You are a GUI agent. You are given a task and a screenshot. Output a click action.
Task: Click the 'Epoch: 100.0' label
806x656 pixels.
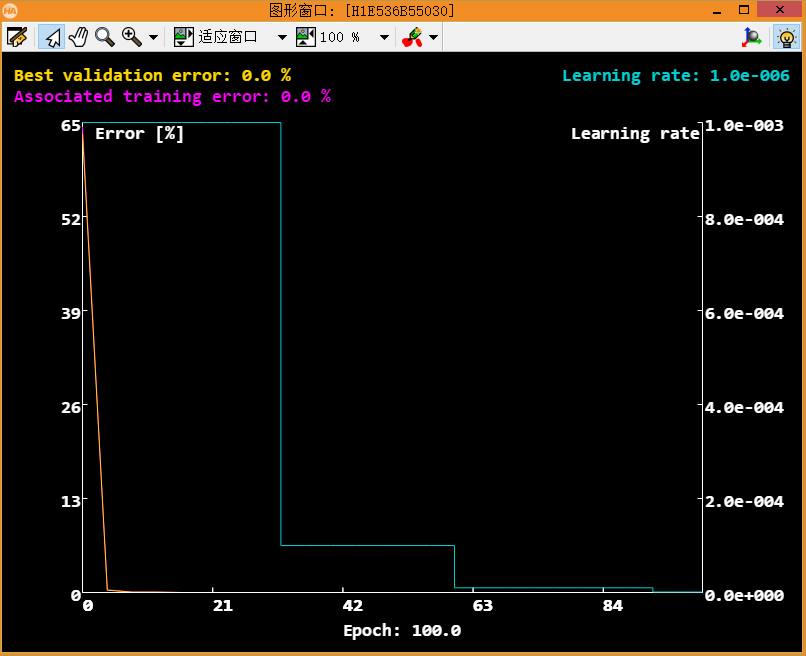click(402, 630)
